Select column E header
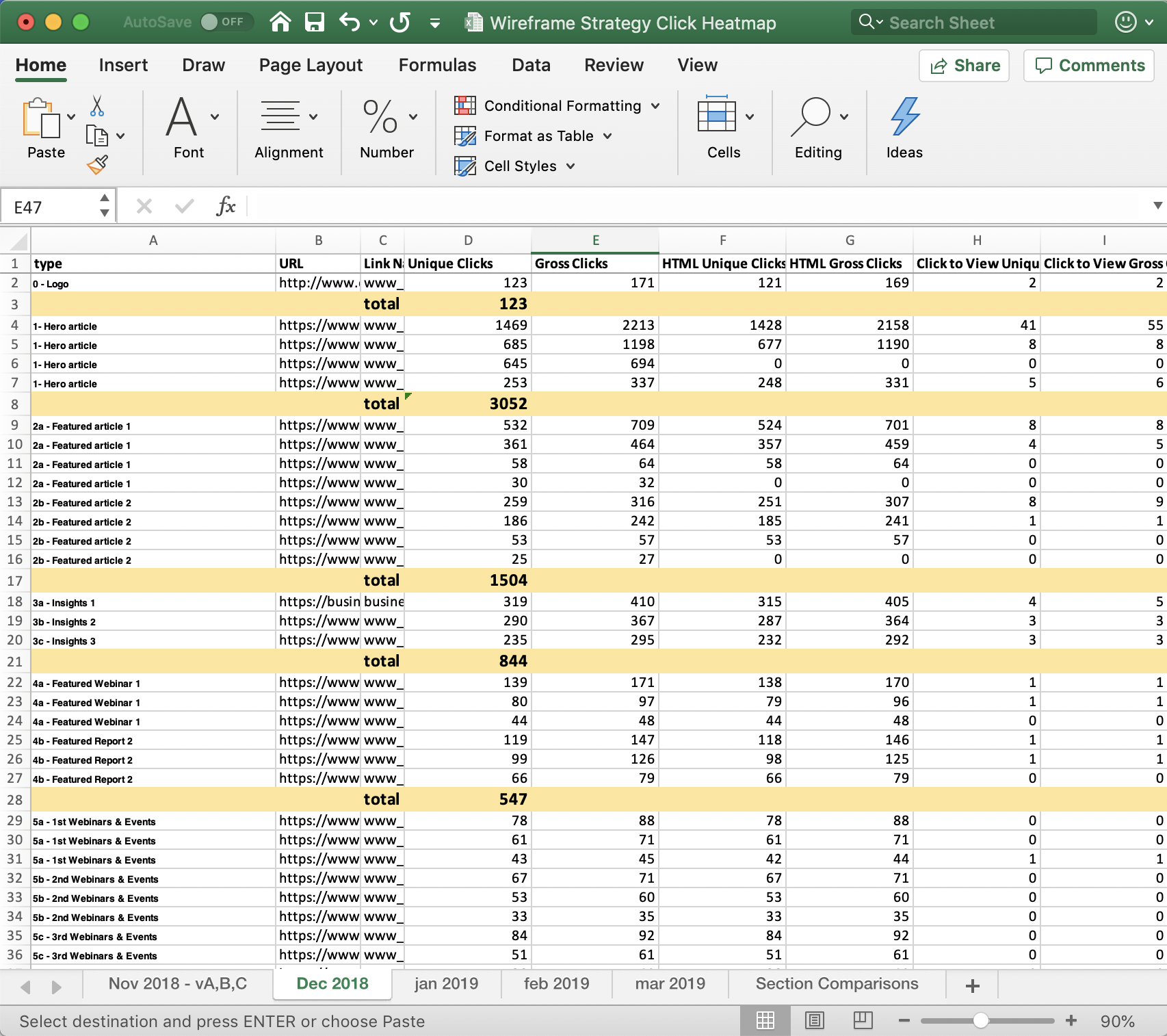1167x1036 pixels. tap(595, 240)
